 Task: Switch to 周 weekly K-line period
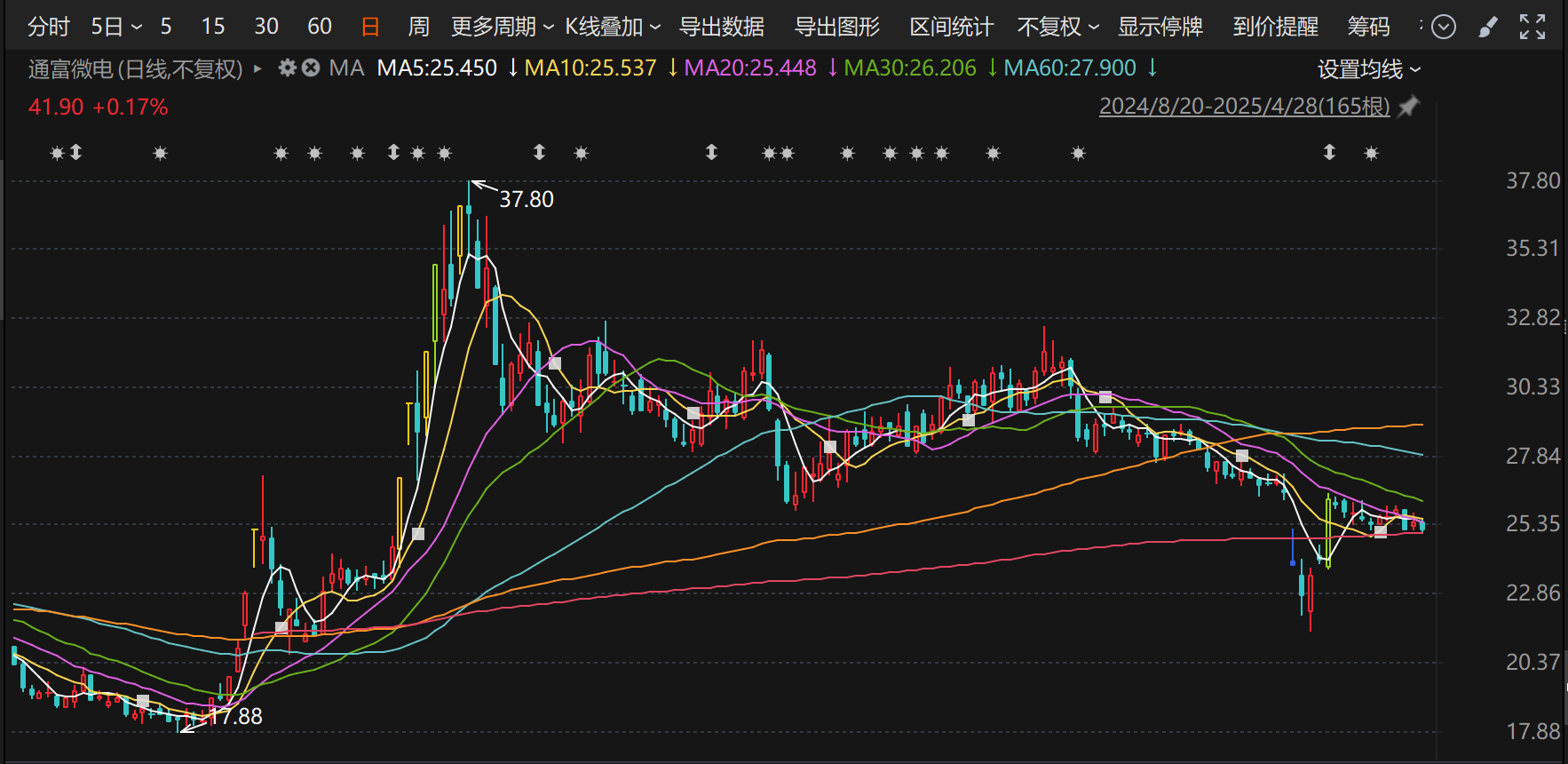point(418,28)
